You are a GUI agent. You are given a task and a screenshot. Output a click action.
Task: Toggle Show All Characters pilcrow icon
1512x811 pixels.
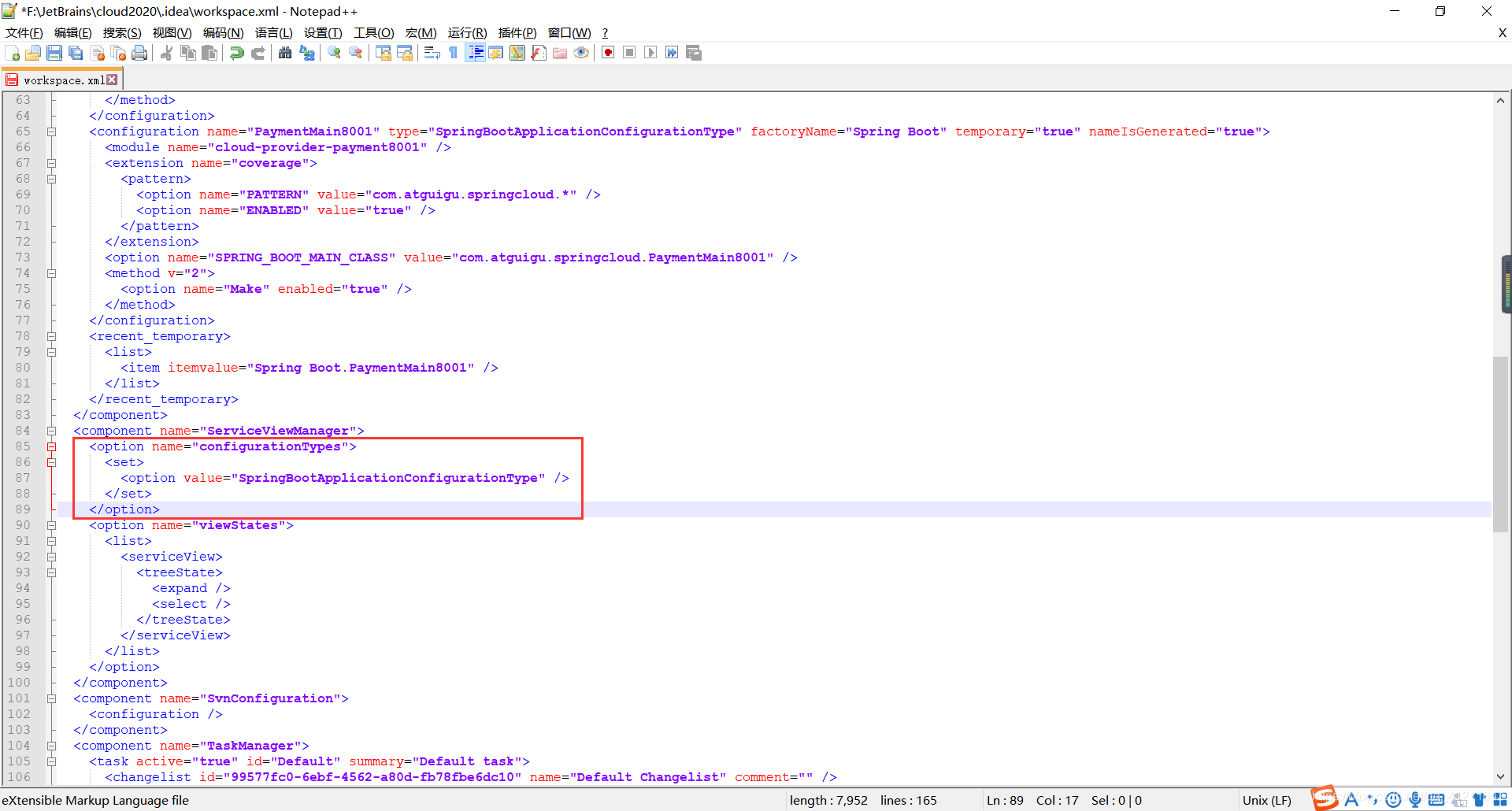coord(454,53)
